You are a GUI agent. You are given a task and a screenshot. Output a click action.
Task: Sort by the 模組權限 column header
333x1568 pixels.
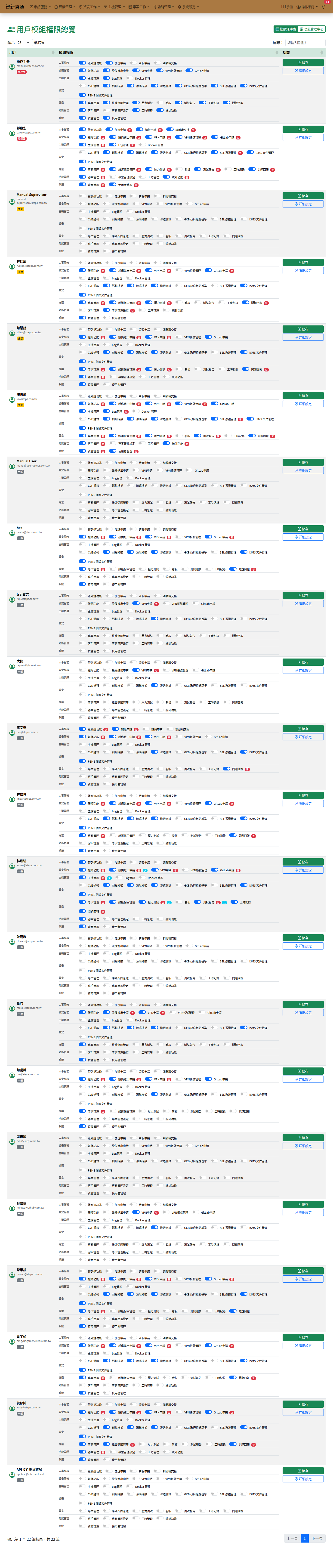click(168, 52)
